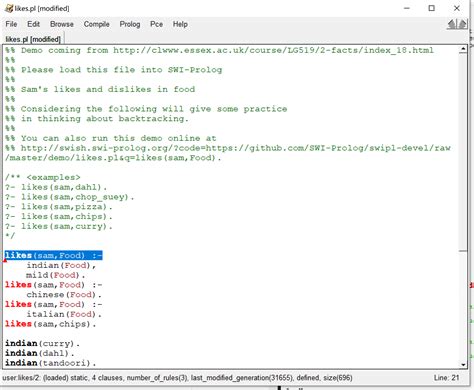Click the 'likes(sam,chips).' fact line

(50, 324)
